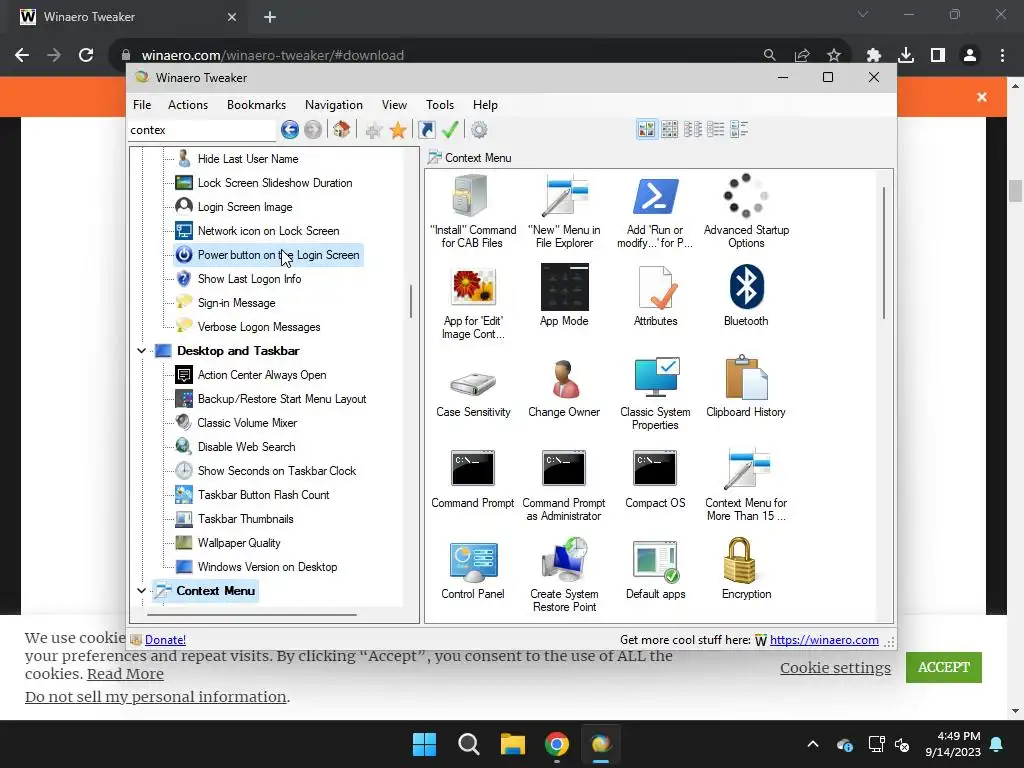The width and height of the screenshot is (1024, 768).
Task: Open the Tools menu
Action: click(440, 105)
